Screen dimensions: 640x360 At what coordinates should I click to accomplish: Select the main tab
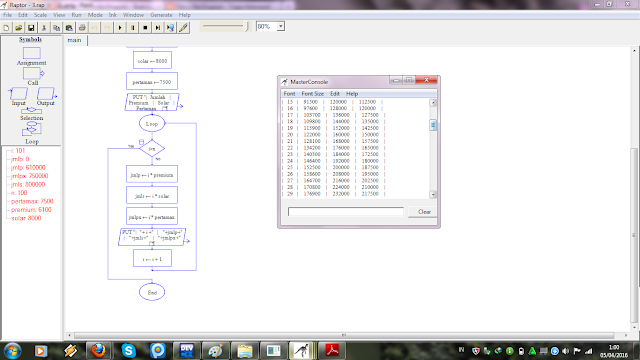(x=74, y=40)
